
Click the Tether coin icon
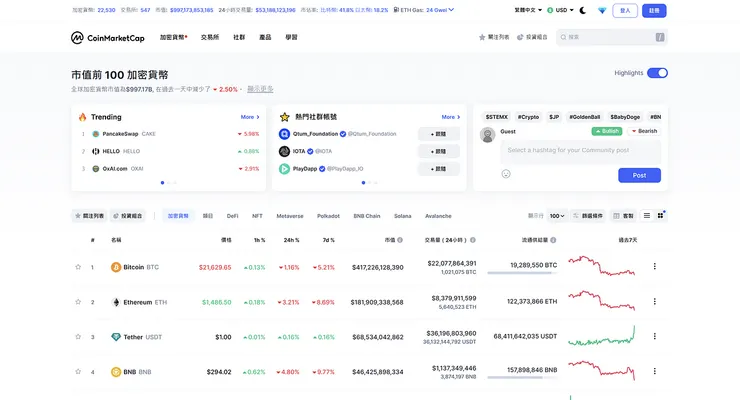click(116, 337)
